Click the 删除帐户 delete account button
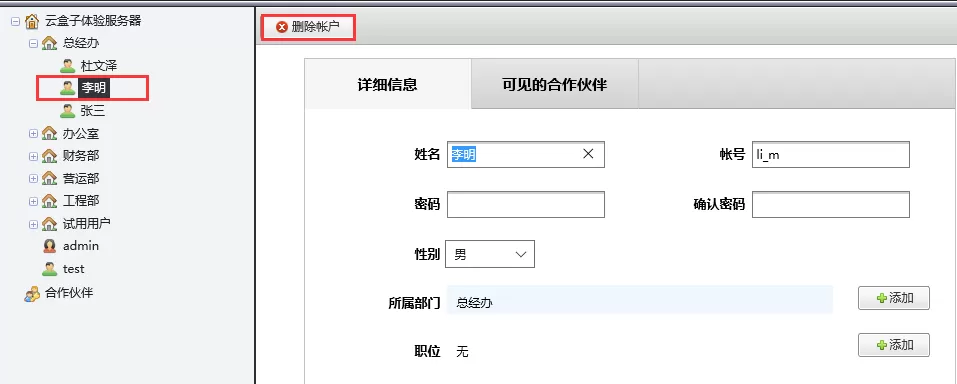 coord(308,27)
